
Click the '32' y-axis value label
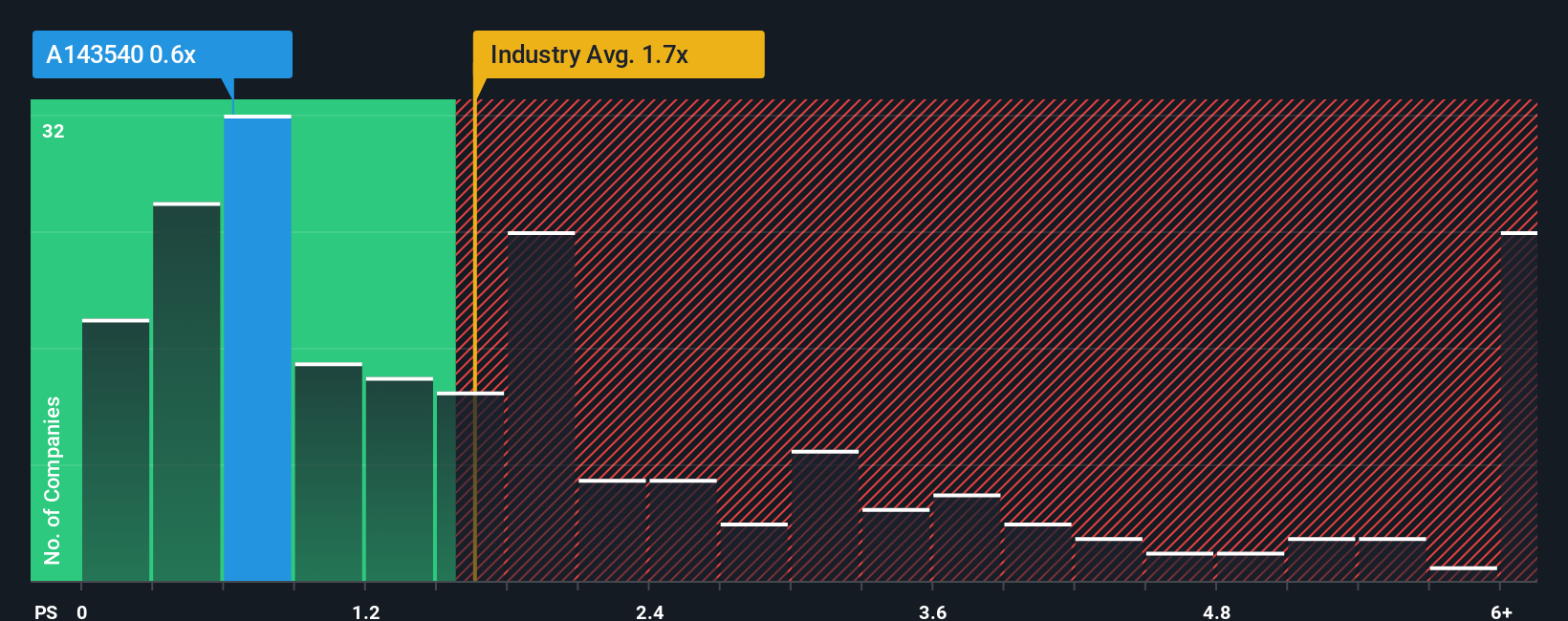pos(54,131)
